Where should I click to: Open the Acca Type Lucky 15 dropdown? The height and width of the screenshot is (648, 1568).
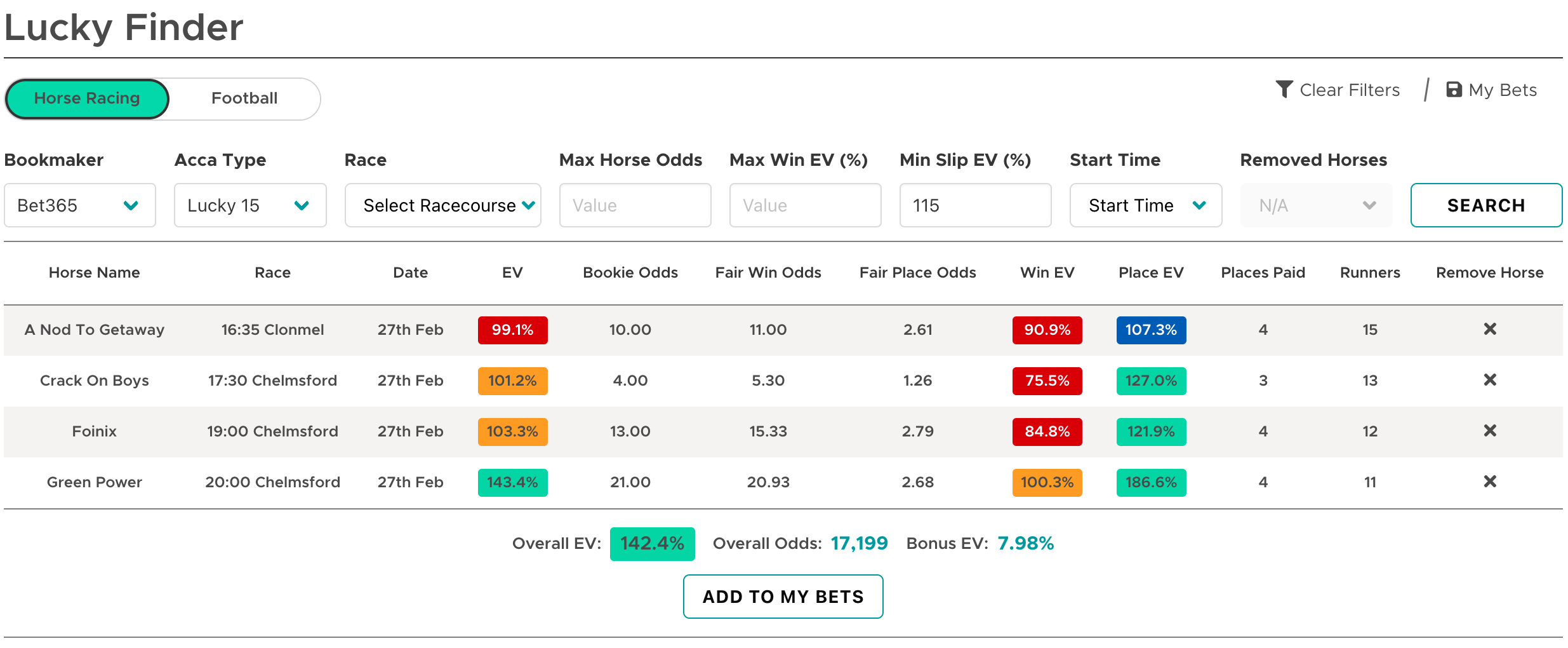[250, 205]
